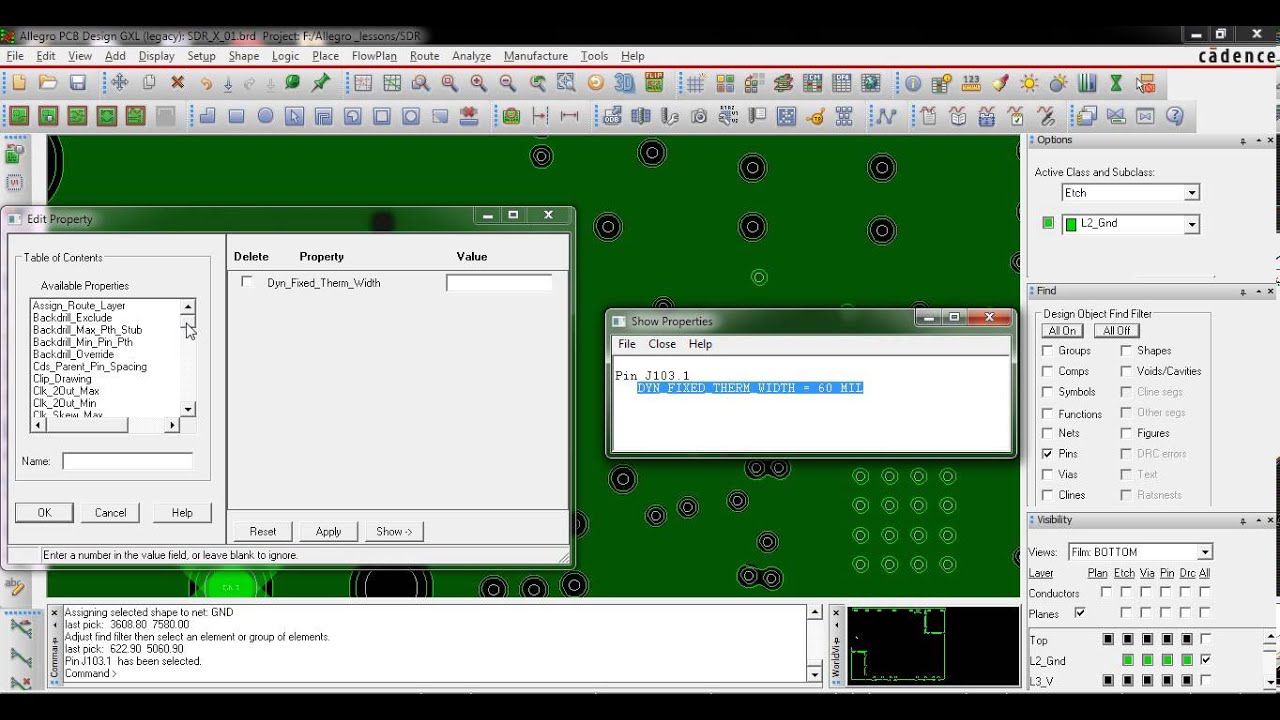Image resolution: width=1280 pixels, height=720 pixels.
Task: Click the Reset button
Action: coord(263,531)
